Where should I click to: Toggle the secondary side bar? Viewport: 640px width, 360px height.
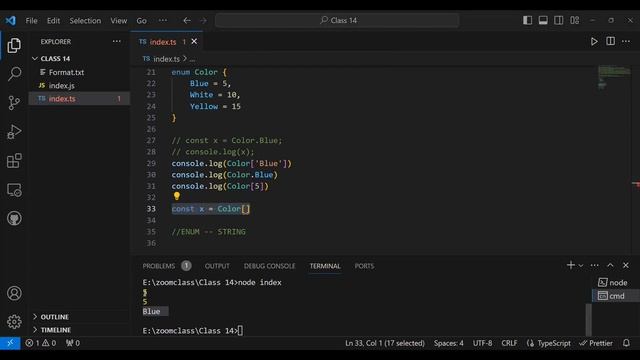[x=559, y=20]
